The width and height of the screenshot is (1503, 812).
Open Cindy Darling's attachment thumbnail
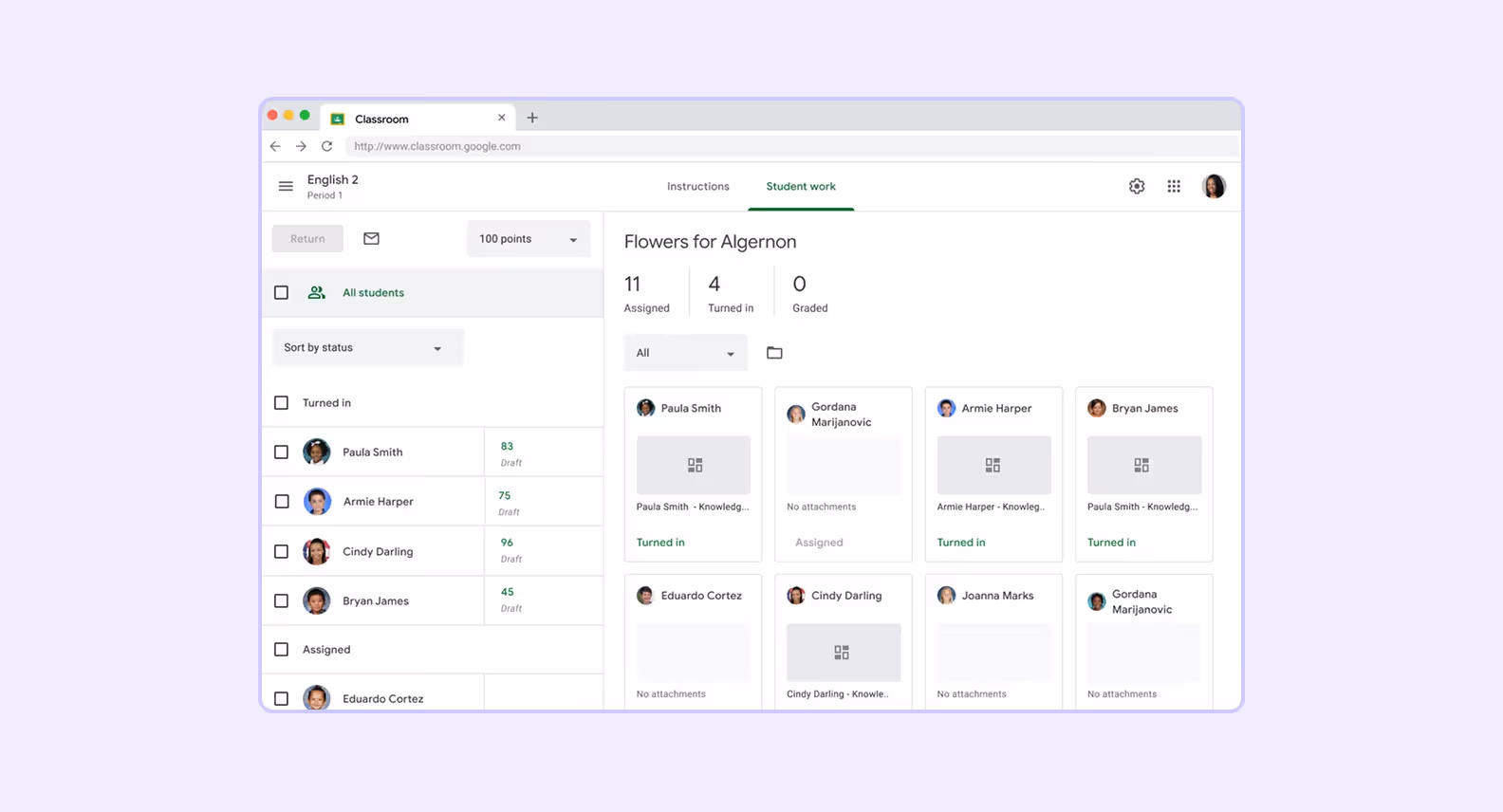click(844, 652)
